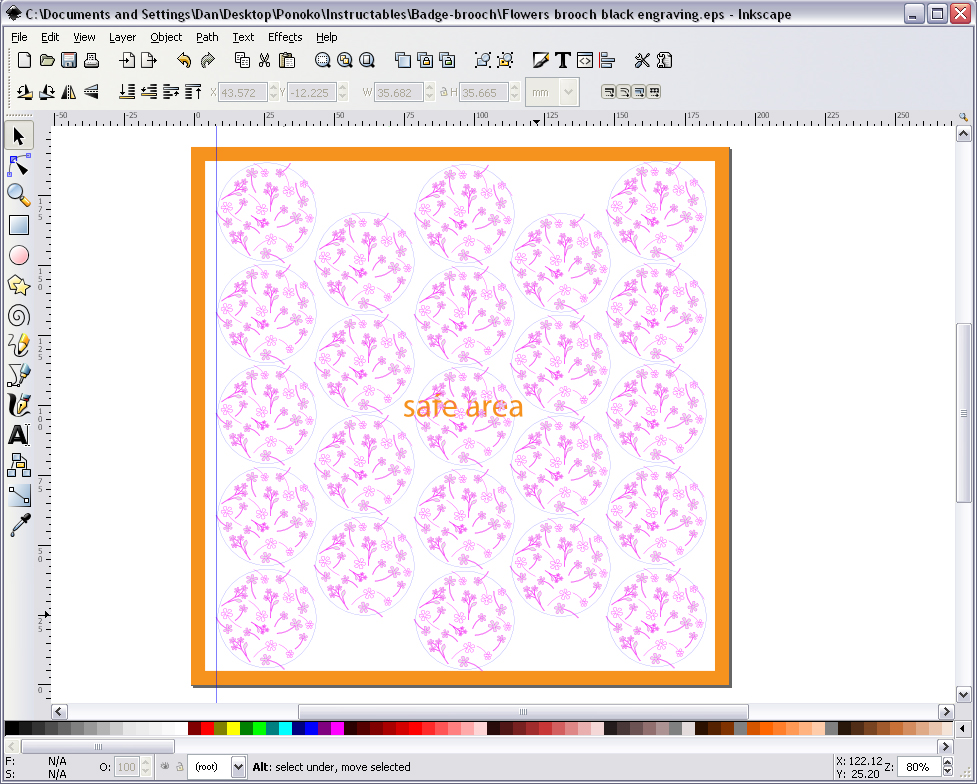This screenshot has height=784, width=977.
Task: Print the document using the printer icon
Action: [92, 60]
